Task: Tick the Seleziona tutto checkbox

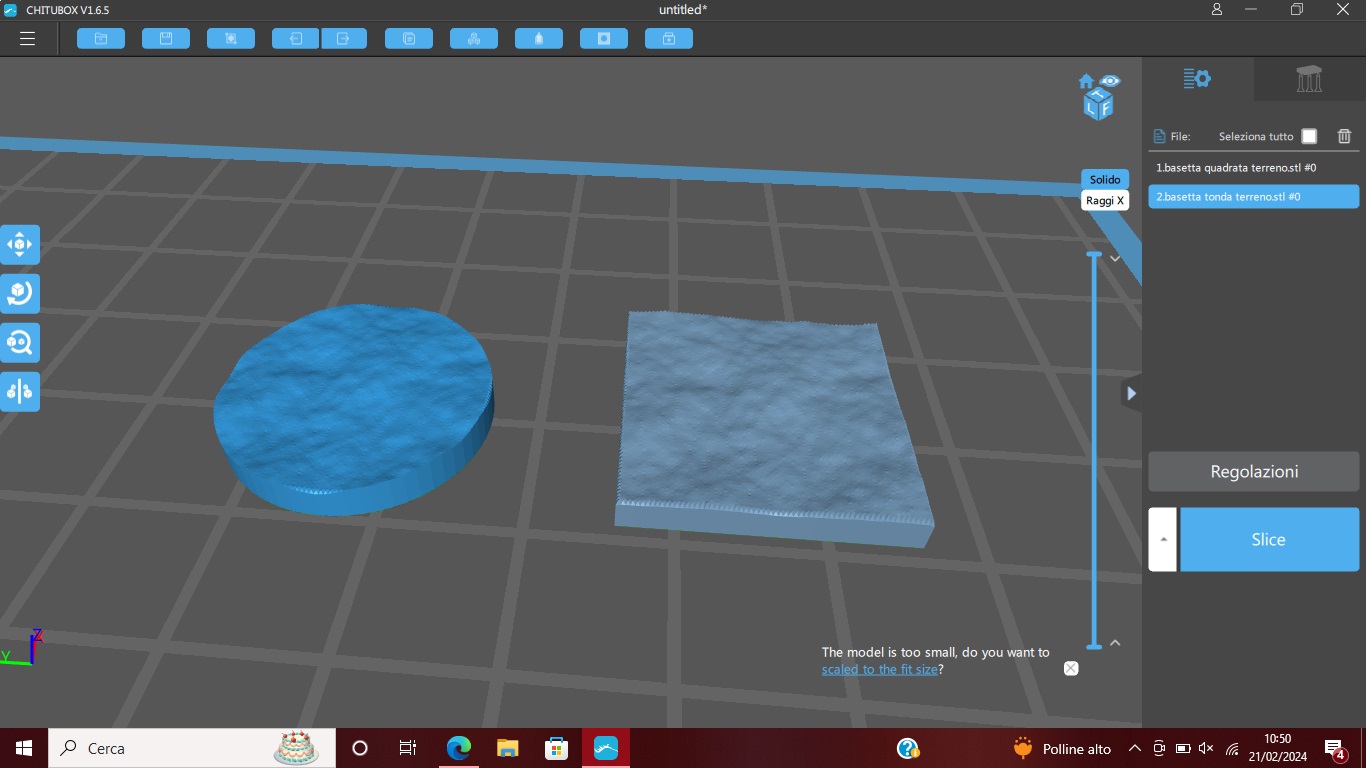Action: [1309, 136]
